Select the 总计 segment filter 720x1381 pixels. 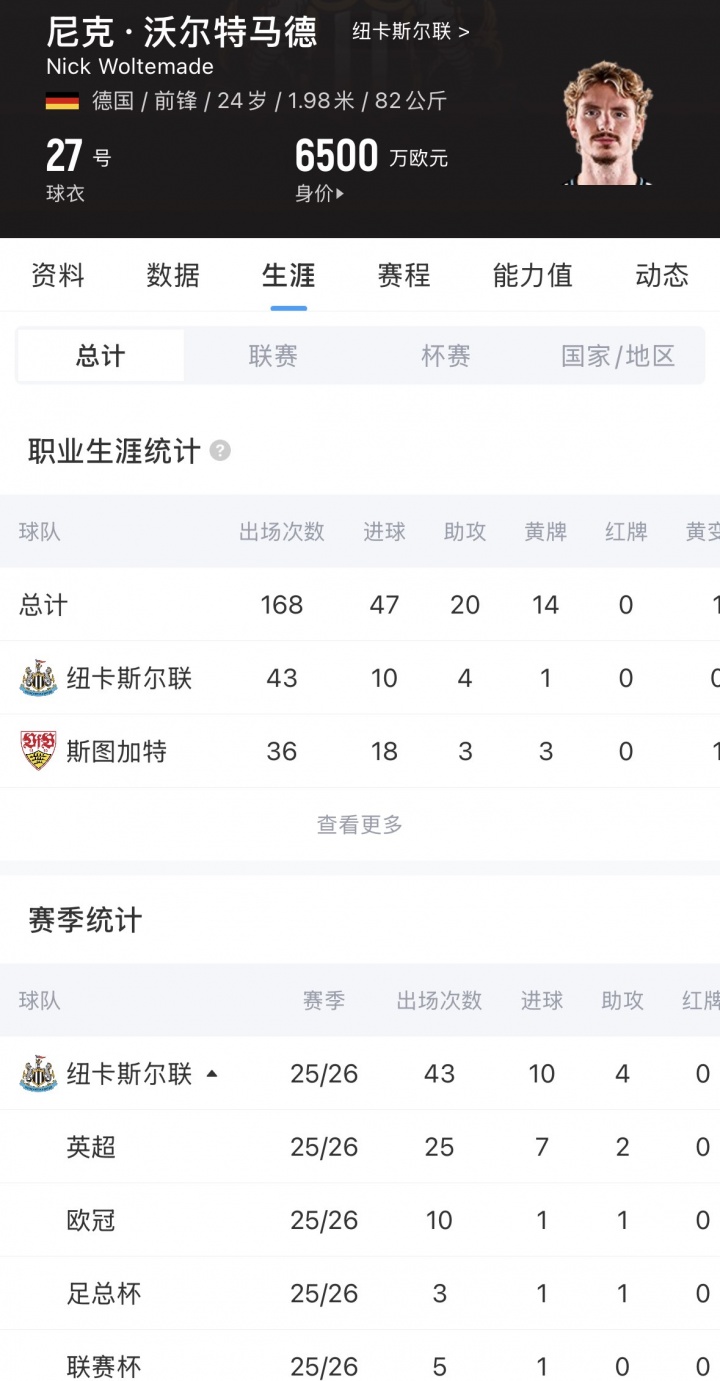pyautogui.click(x=101, y=356)
